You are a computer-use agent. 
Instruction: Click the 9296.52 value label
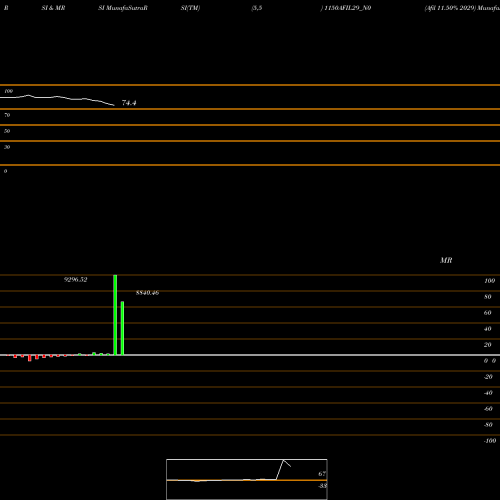(76, 280)
